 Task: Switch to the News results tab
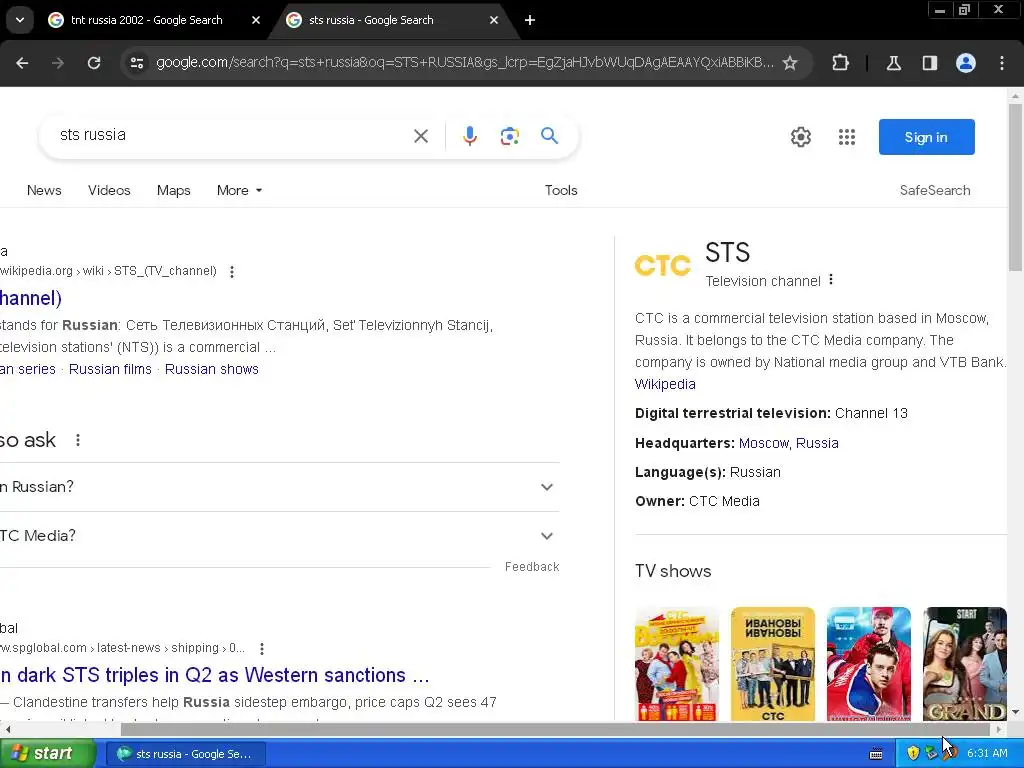pyautogui.click(x=44, y=190)
